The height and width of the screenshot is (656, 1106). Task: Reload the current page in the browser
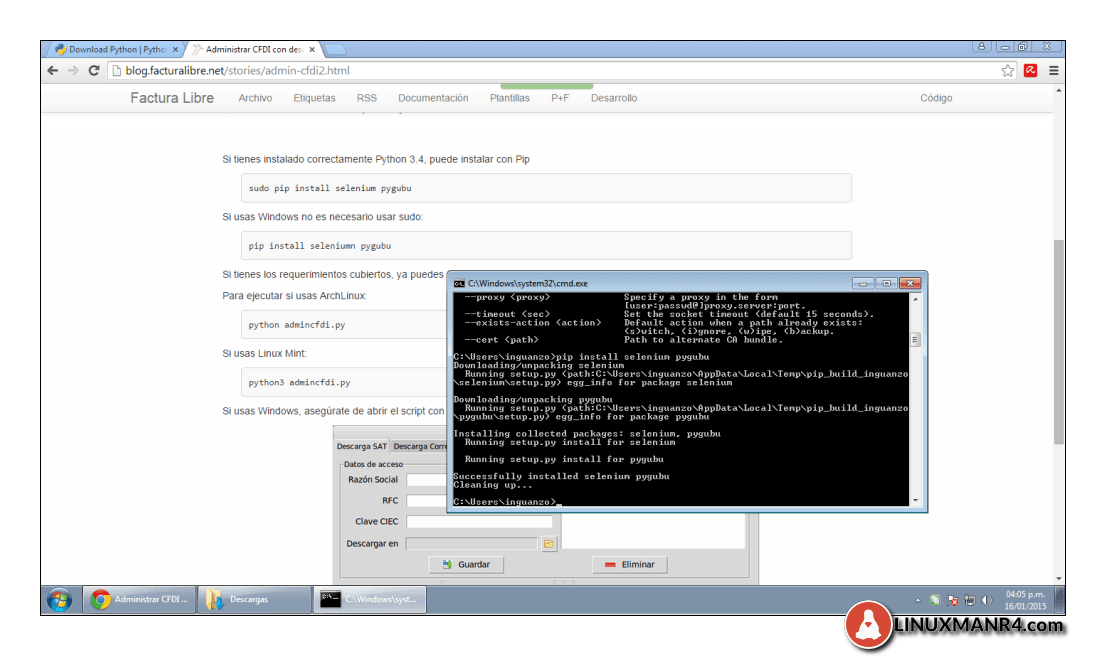click(x=92, y=70)
